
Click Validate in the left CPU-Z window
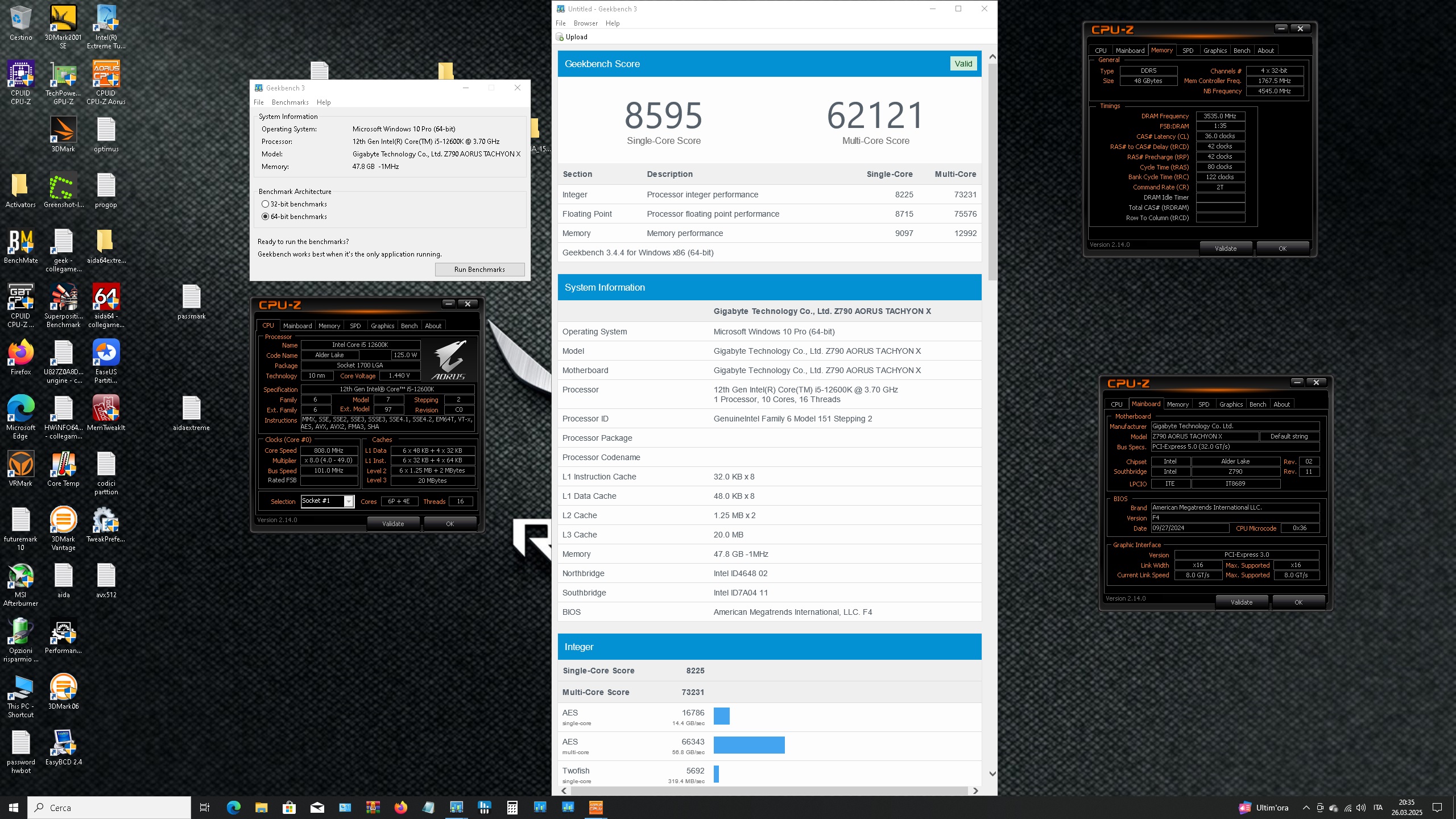pyautogui.click(x=393, y=524)
